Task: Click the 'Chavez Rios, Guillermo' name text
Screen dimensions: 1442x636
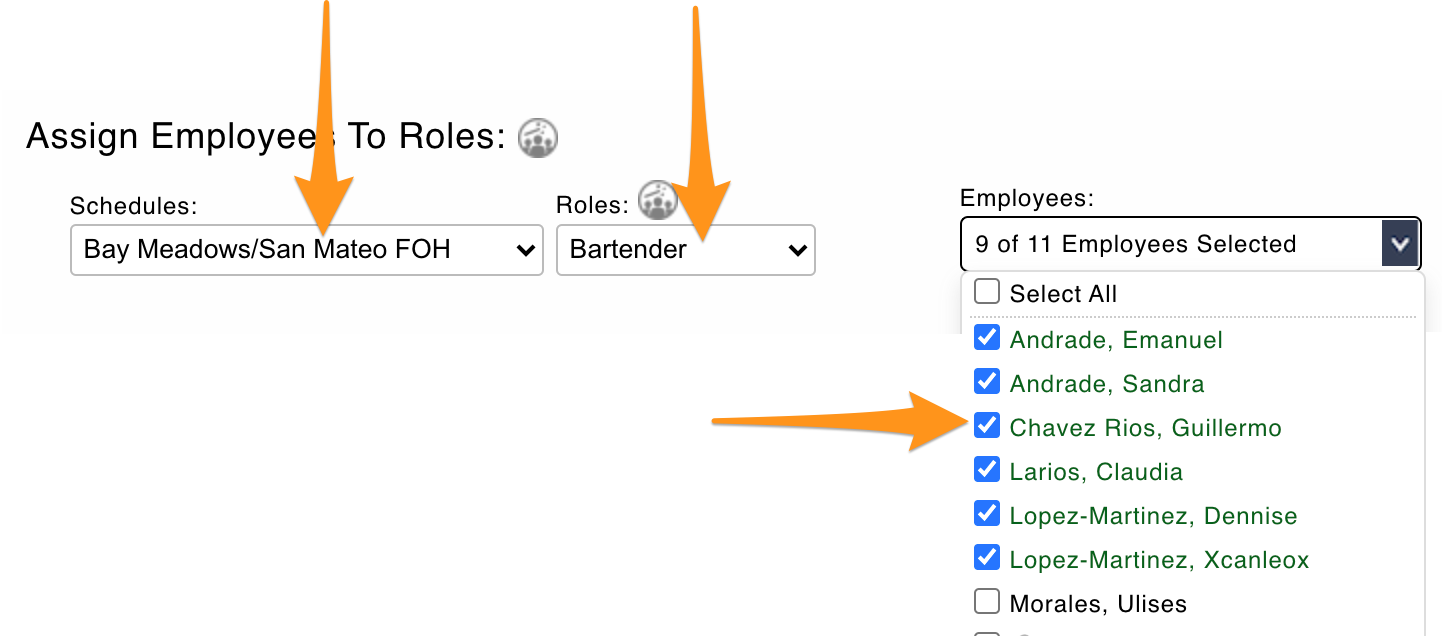Action: tap(1145, 428)
